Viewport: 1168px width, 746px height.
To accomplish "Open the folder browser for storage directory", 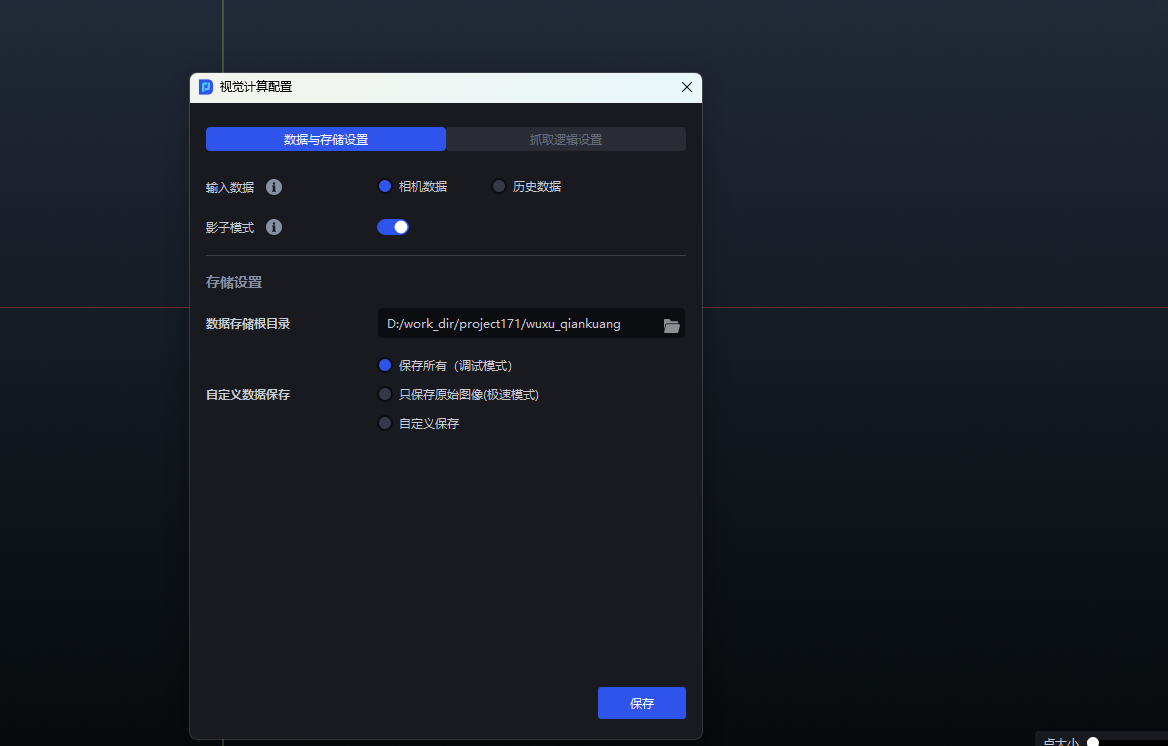I will pyautogui.click(x=671, y=325).
